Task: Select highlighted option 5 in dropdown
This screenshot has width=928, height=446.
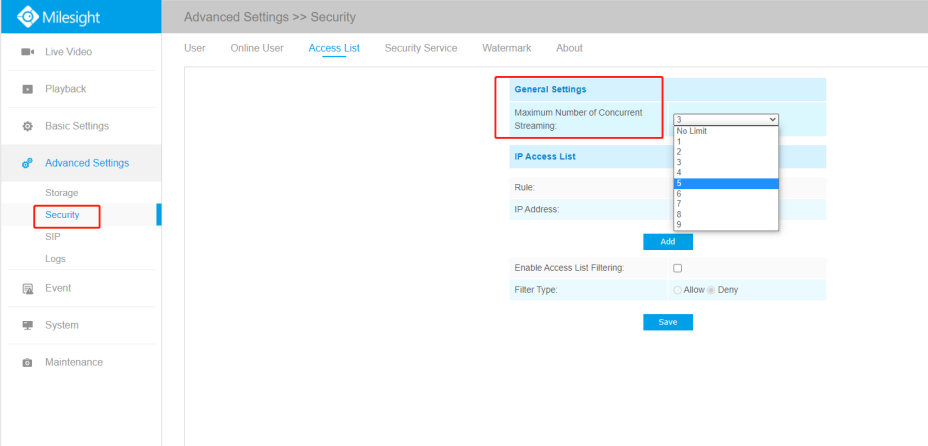Action: (x=726, y=183)
